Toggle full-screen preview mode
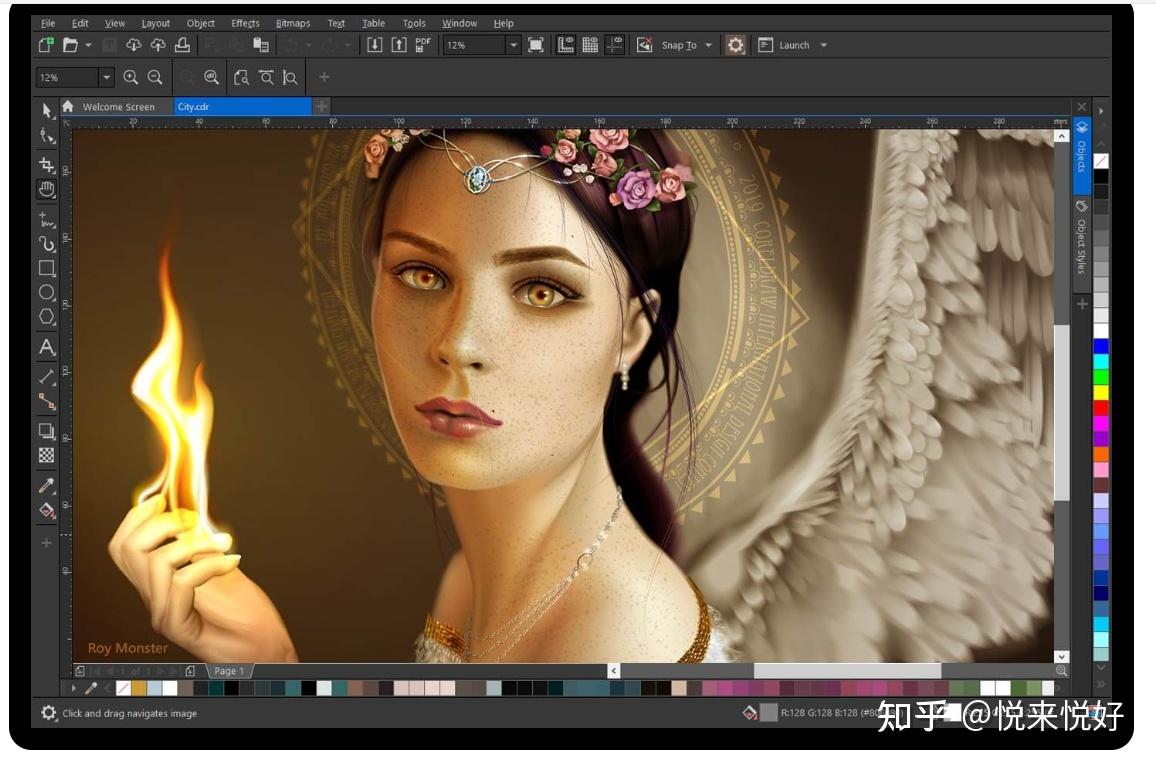Screen dimensions: 1156x765 click(x=536, y=44)
